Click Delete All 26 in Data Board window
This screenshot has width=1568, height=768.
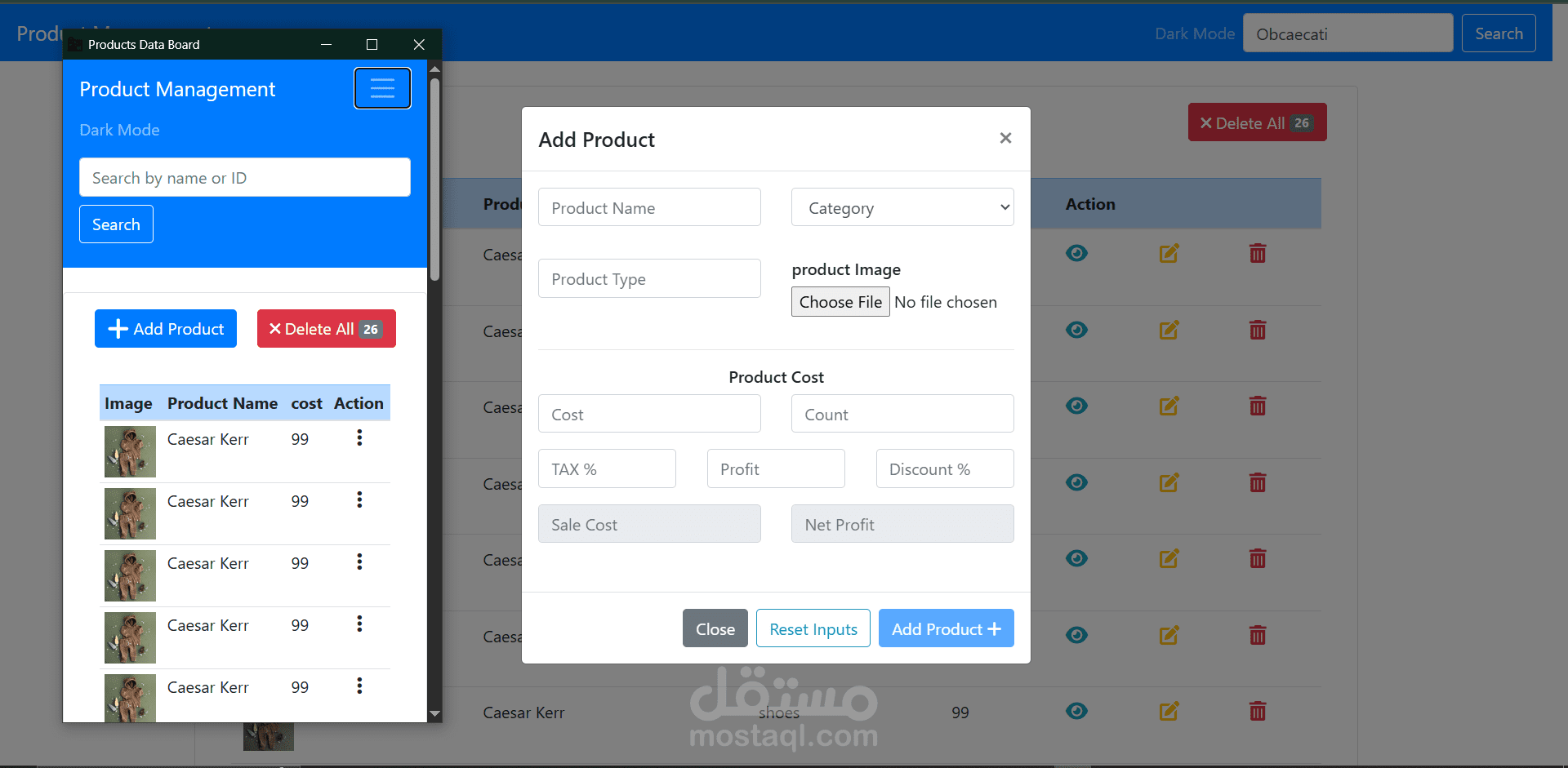[x=327, y=329]
